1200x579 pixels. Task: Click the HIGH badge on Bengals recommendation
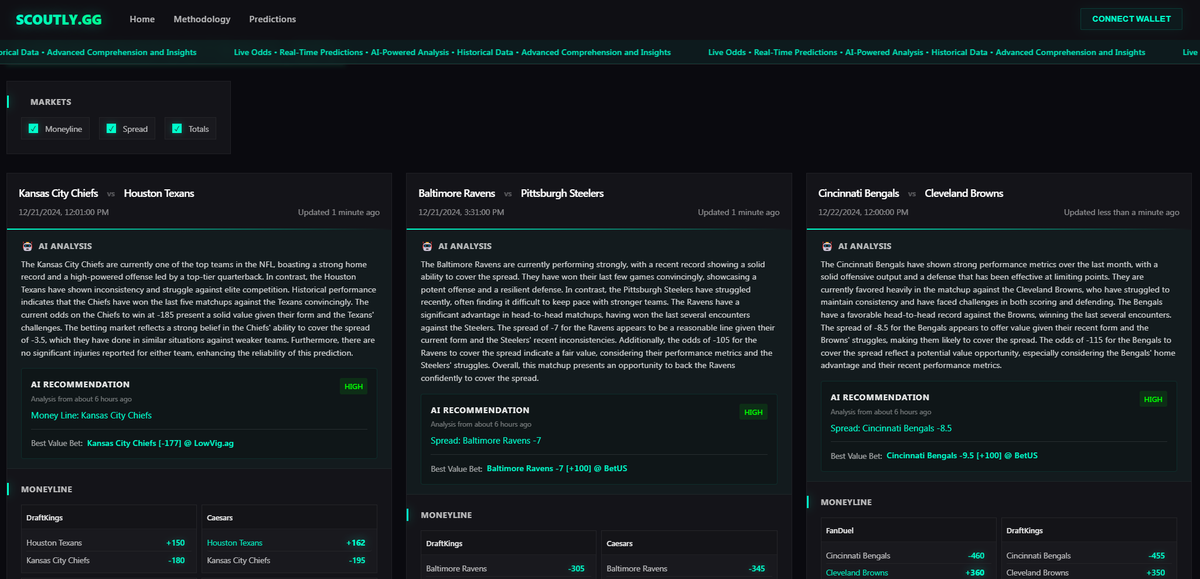coord(1154,399)
